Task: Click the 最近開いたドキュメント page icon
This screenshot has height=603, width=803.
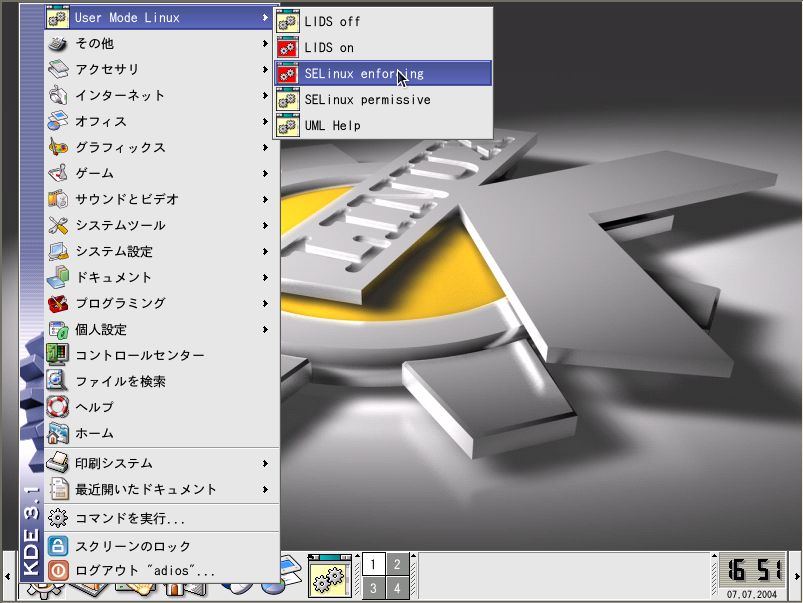Action: pyautogui.click(x=58, y=489)
